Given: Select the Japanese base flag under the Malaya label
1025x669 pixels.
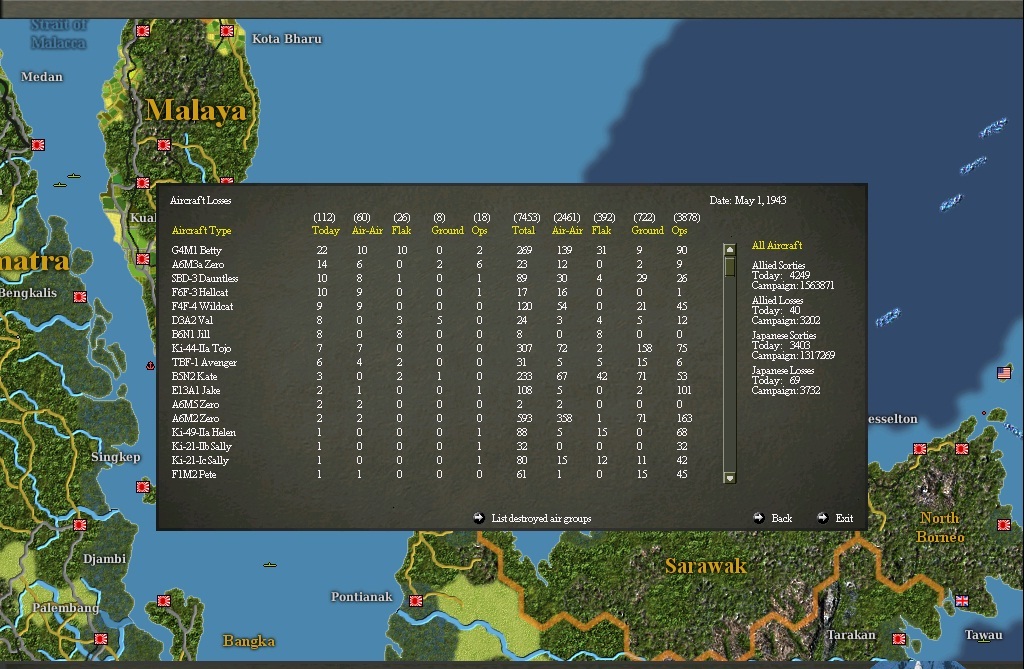Looking at the screenshot, I should click(x=163, y=145).
